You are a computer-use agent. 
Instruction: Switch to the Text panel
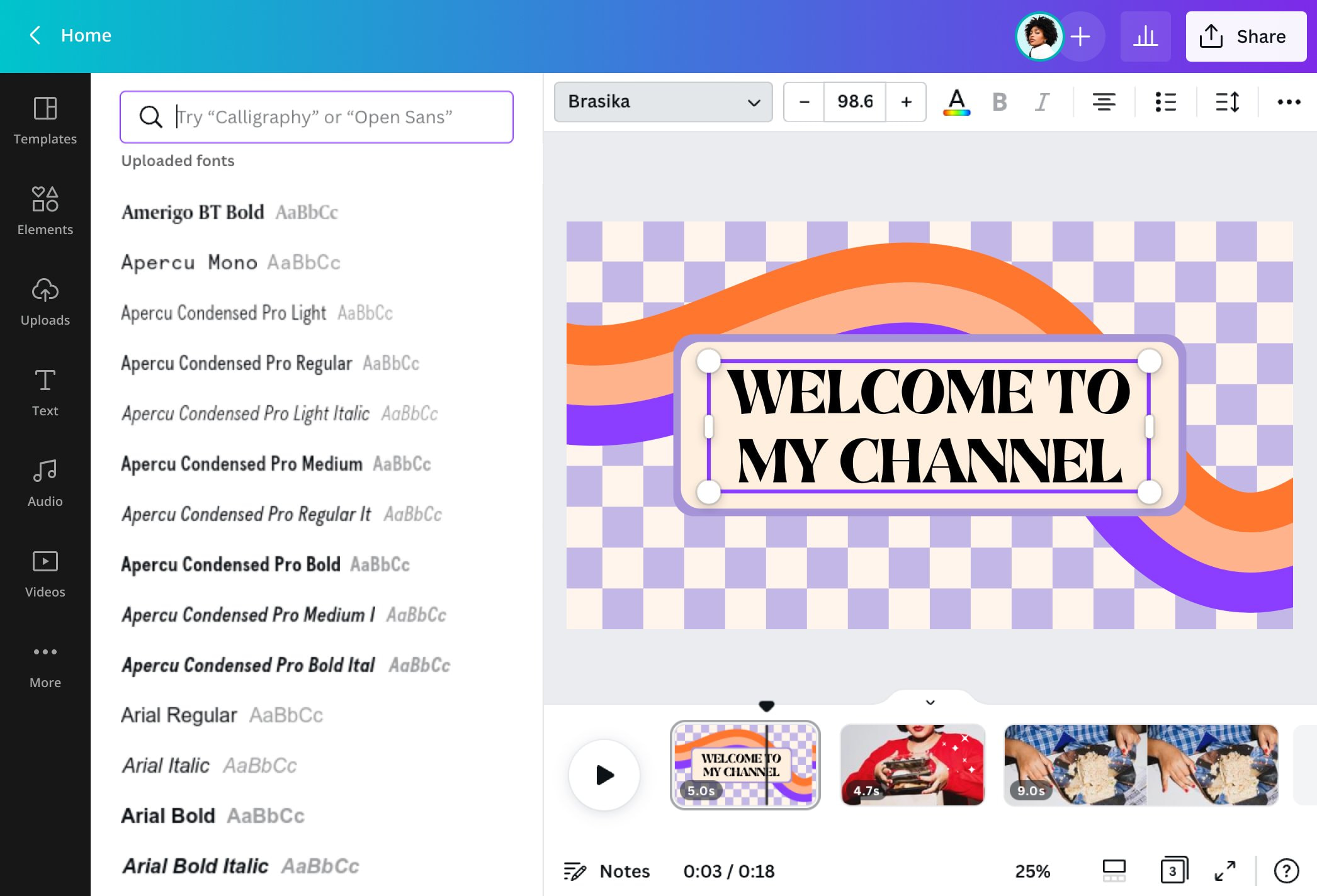[45, 391]
